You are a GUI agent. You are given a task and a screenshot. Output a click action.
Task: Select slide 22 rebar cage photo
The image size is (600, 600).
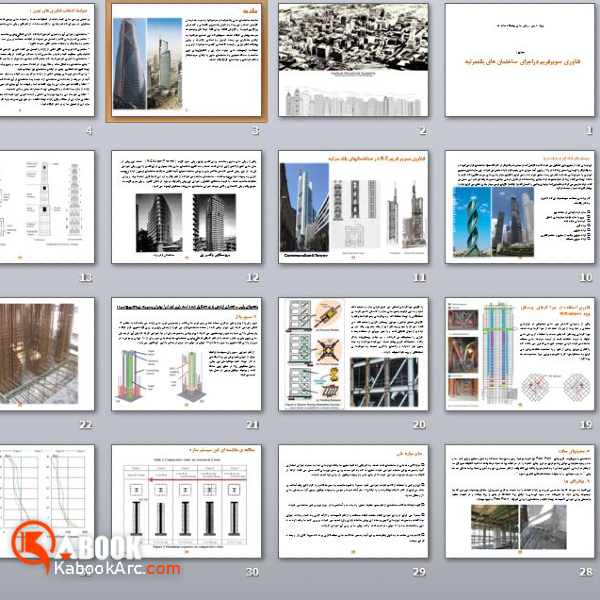(47, 354)
